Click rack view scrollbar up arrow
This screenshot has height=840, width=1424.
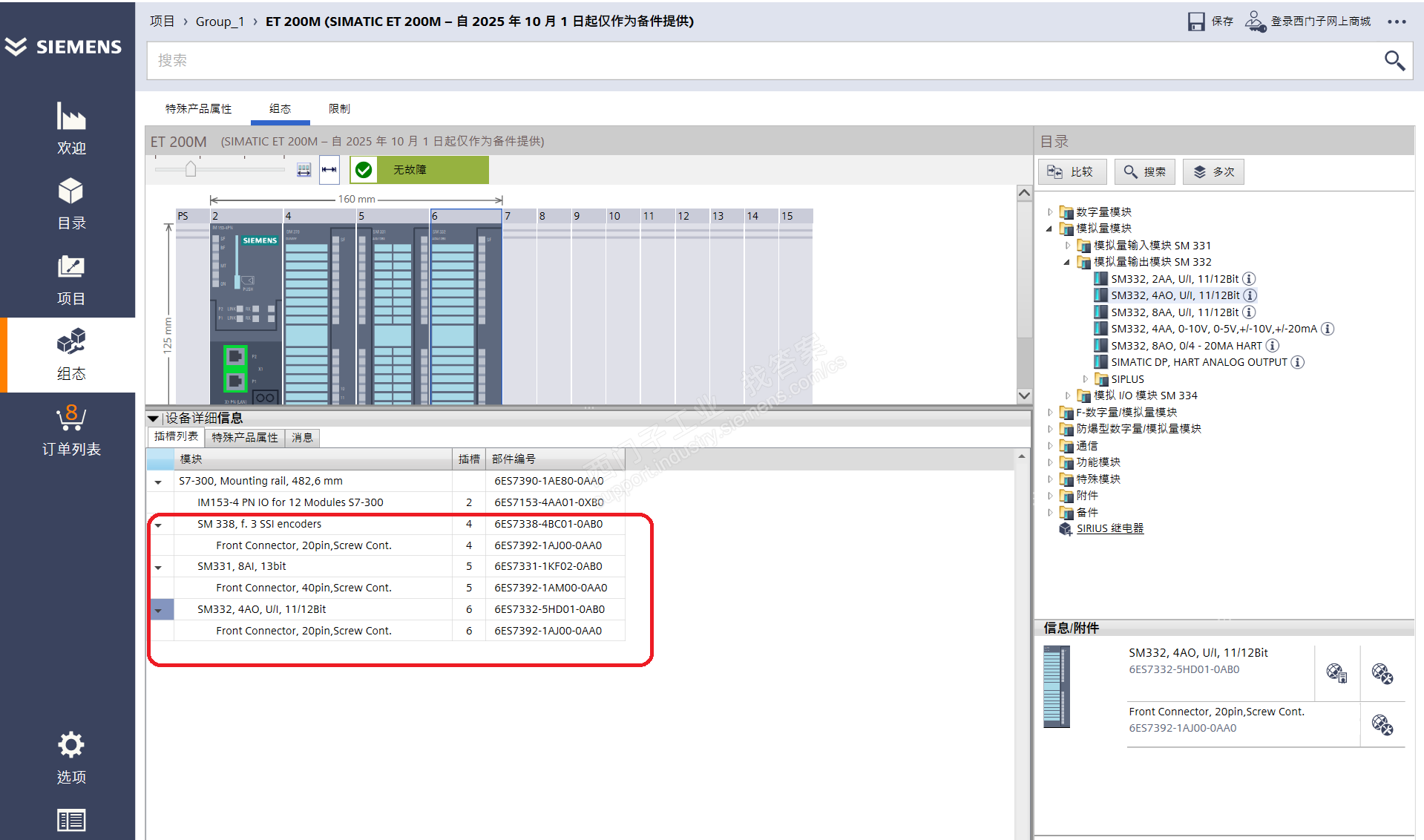(x=1024, y=193)
